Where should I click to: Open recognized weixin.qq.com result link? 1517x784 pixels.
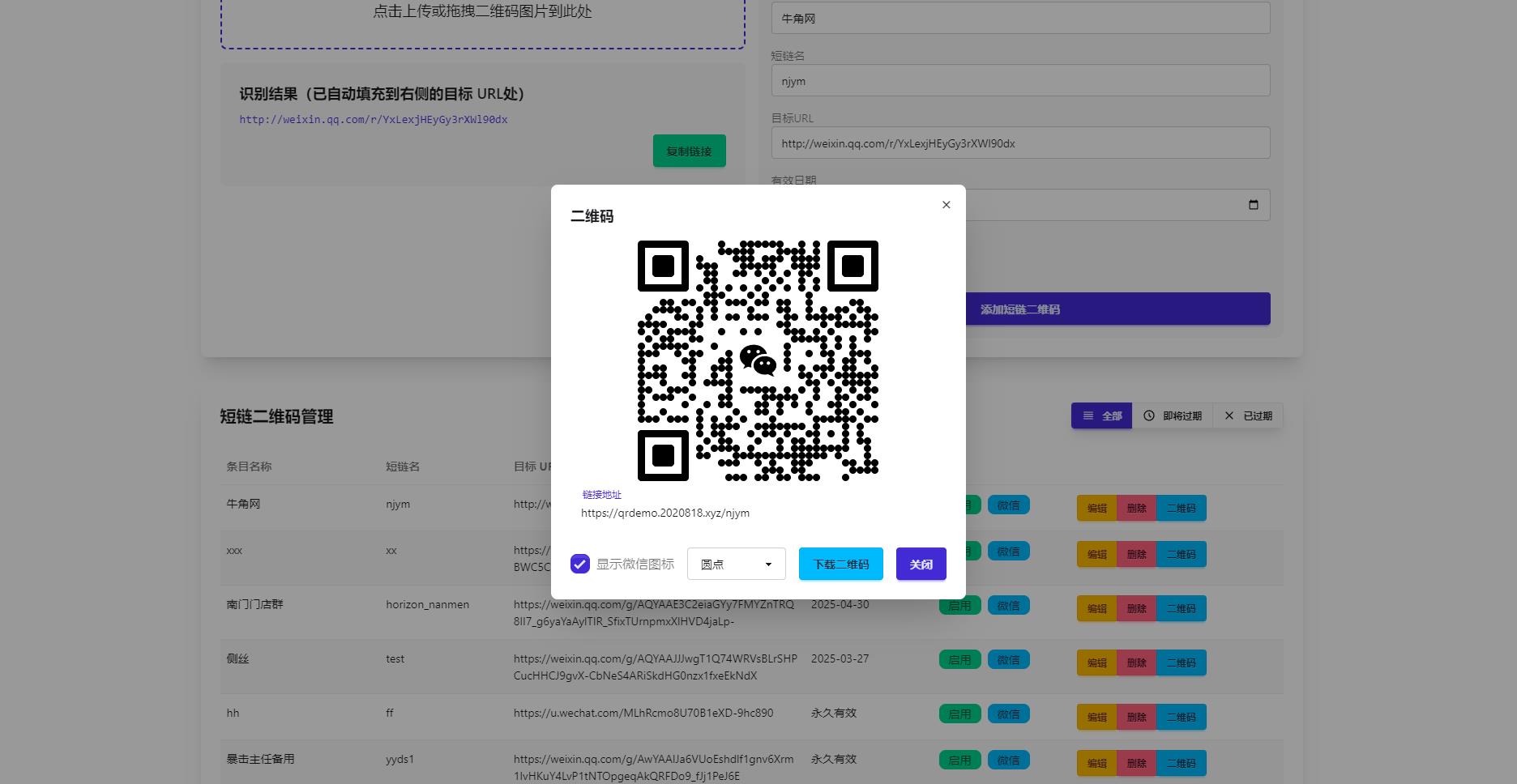(374, 119)
